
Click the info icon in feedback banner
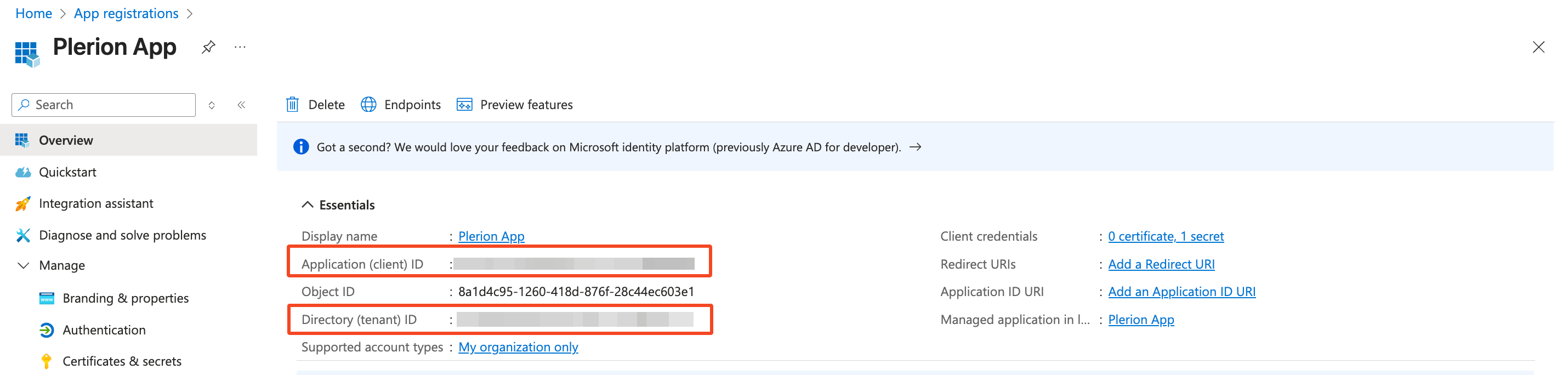click(x=300, y=147)
